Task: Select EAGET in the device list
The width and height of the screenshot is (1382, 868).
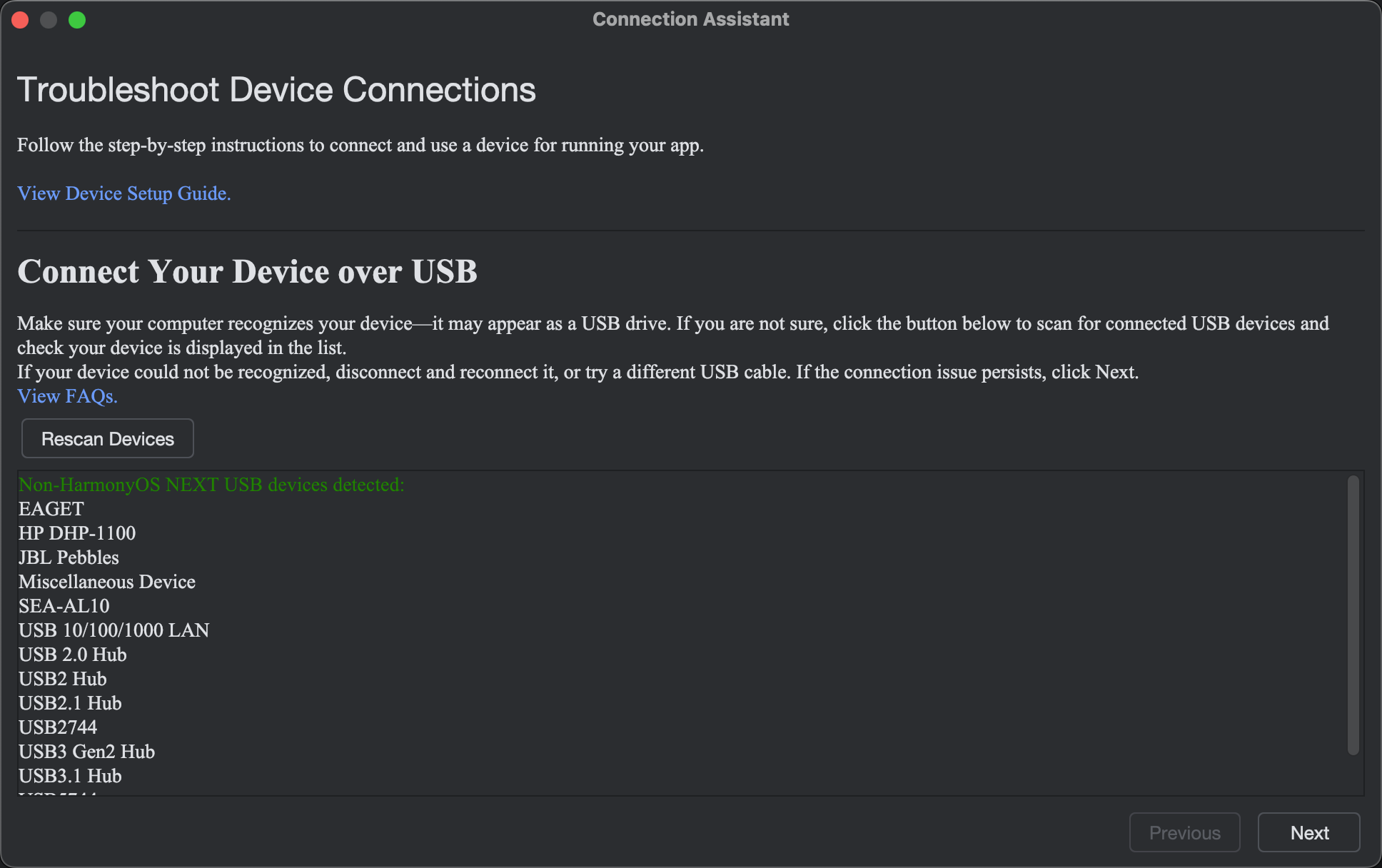Action: pos(51,509)
